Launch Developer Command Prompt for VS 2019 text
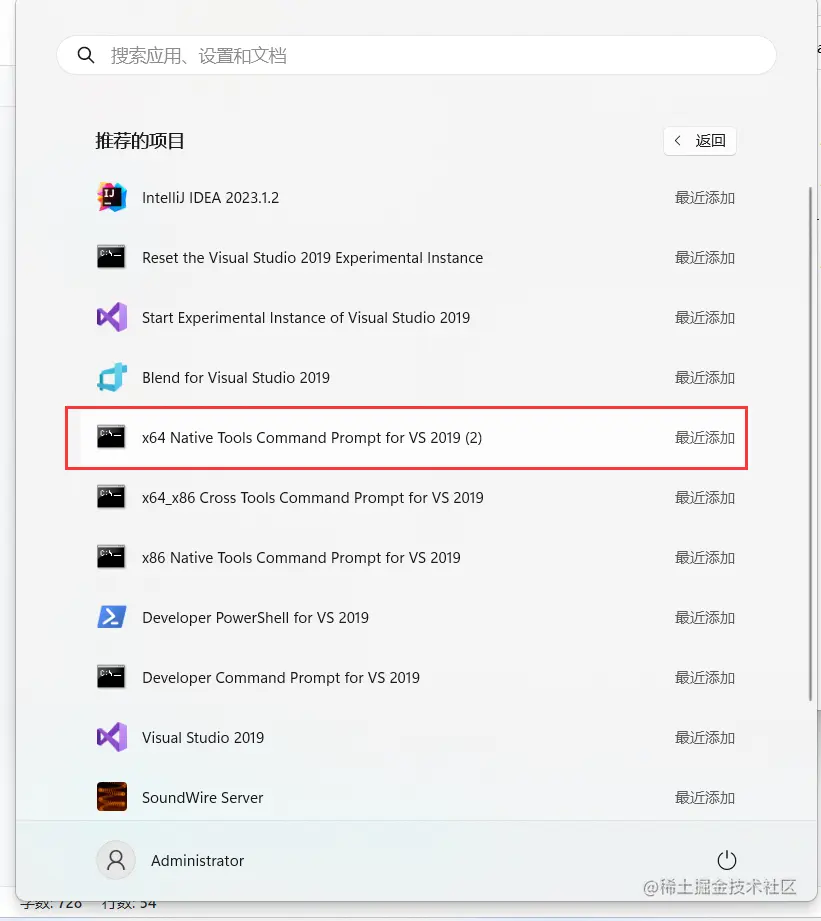Screen dimensions: 821x921 [281, 678]
